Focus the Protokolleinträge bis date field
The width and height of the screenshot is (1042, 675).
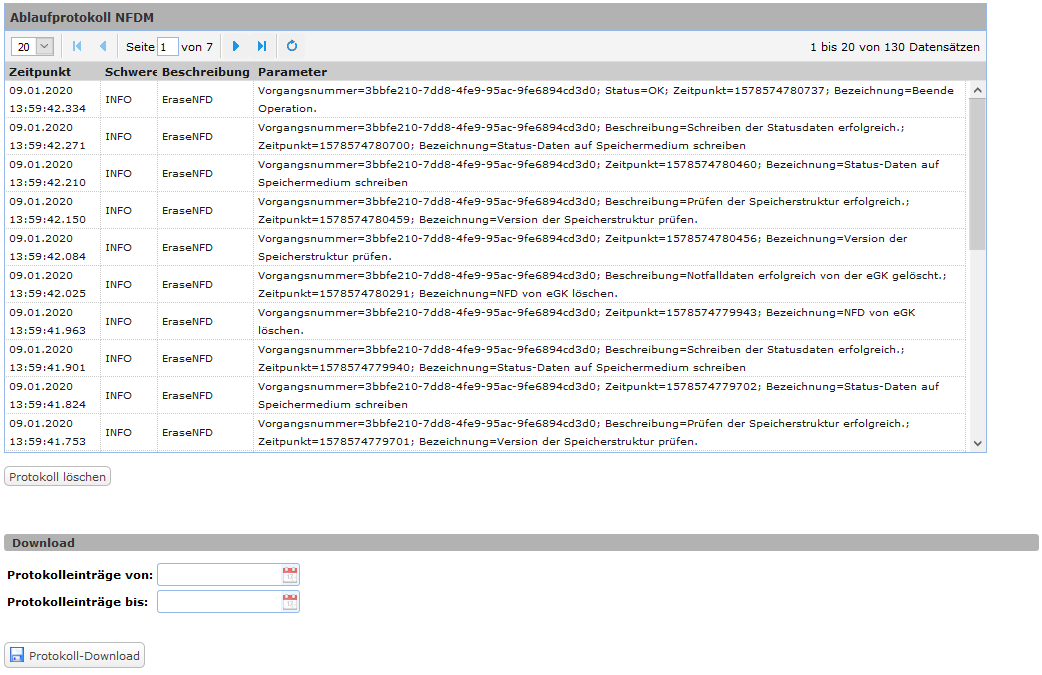(x=219, y=601)
